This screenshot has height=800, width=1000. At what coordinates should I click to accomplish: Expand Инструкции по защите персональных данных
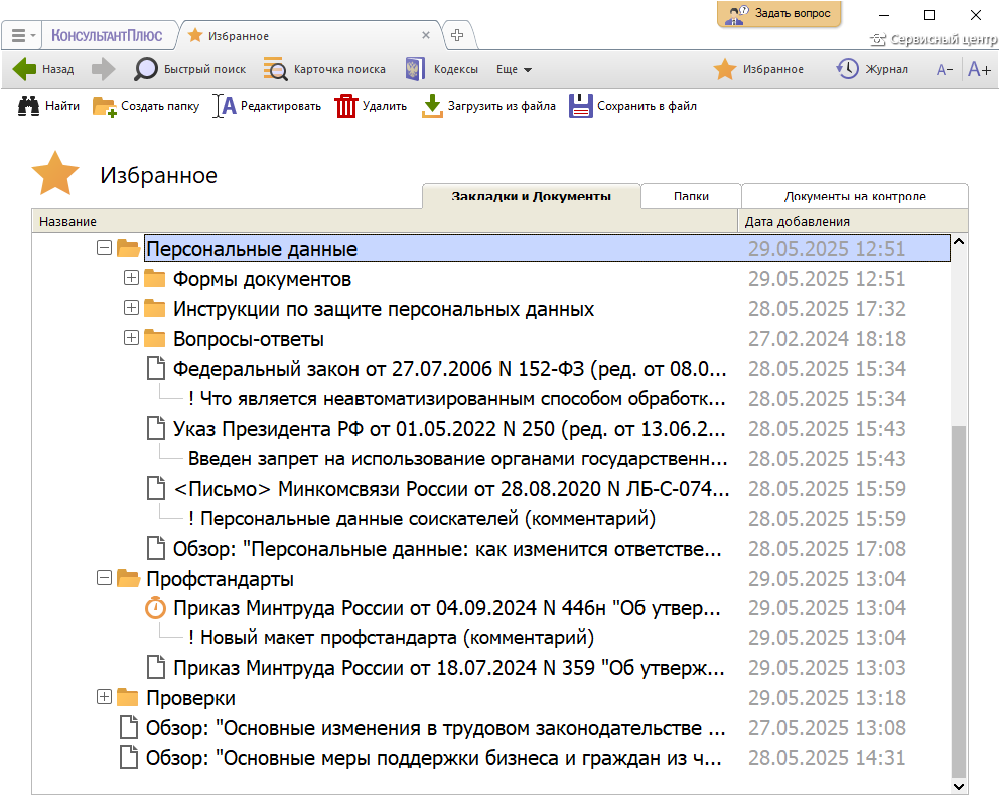coord(131,307)
